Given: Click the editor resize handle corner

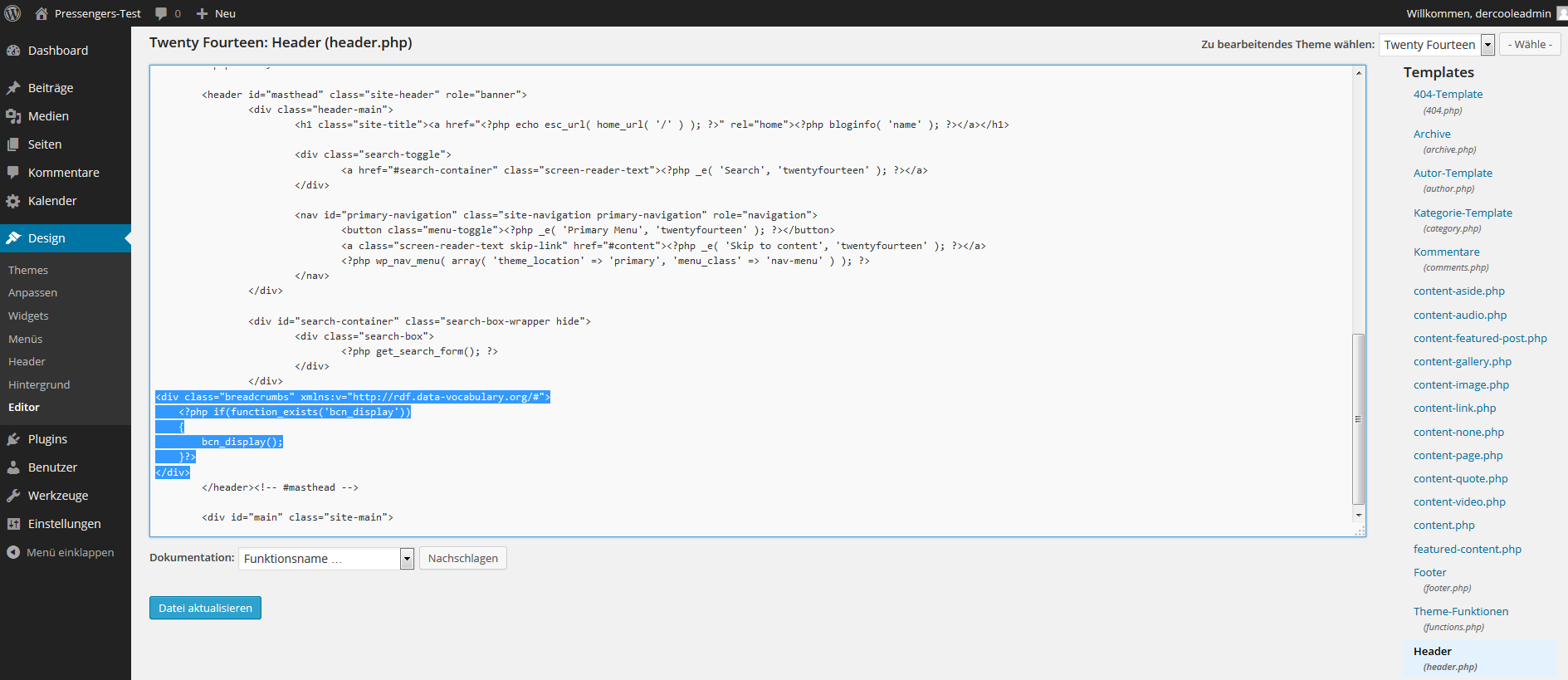Looking at the screenshot, I should (1359, 531).
